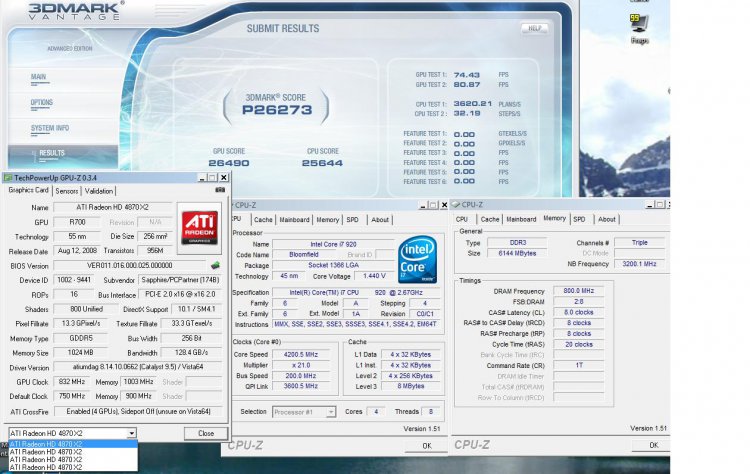Click the QPI Link value 3600.5 MHz
The image size is (750, 474).
(x=301, y=386)
